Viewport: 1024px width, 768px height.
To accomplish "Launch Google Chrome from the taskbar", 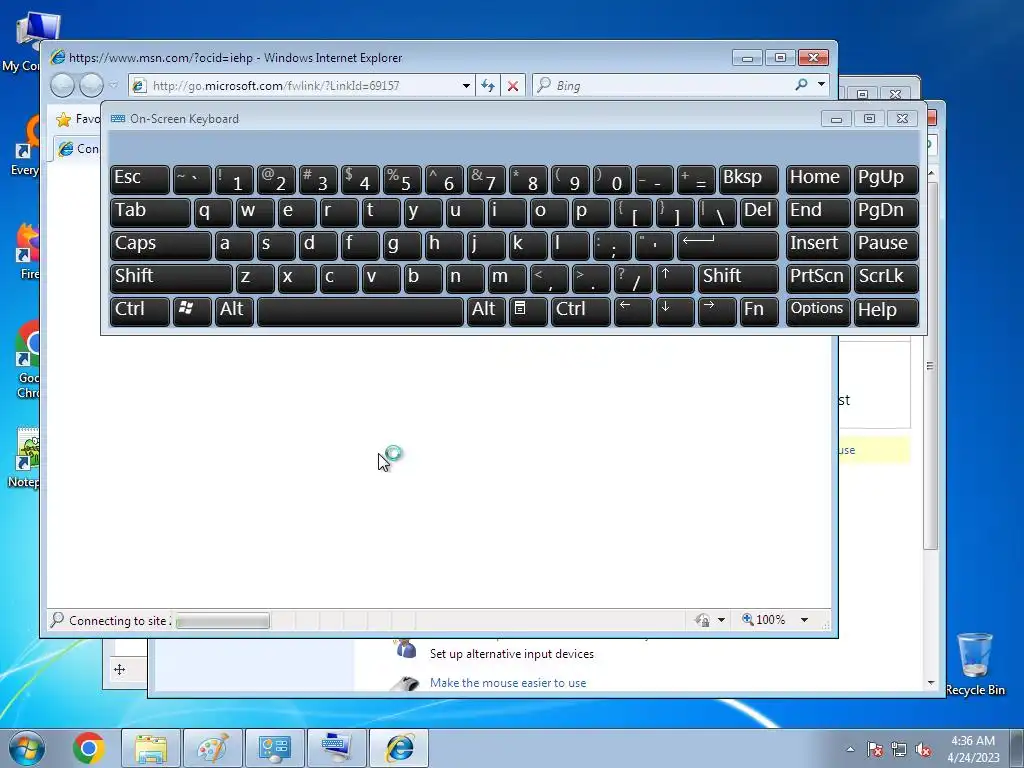I will point(89,748).
